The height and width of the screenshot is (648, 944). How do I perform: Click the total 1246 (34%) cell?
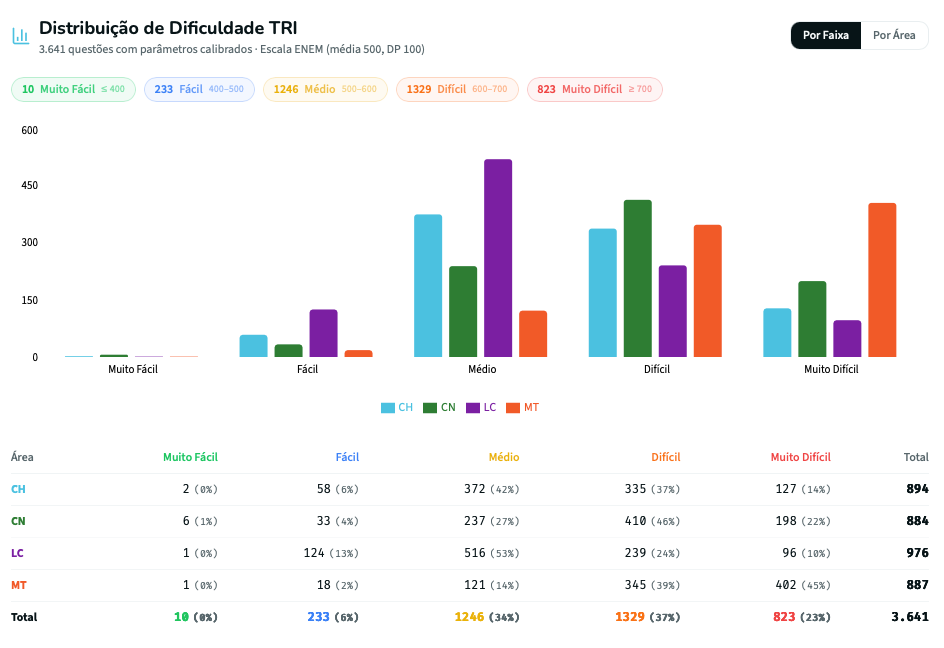point(486,617)
